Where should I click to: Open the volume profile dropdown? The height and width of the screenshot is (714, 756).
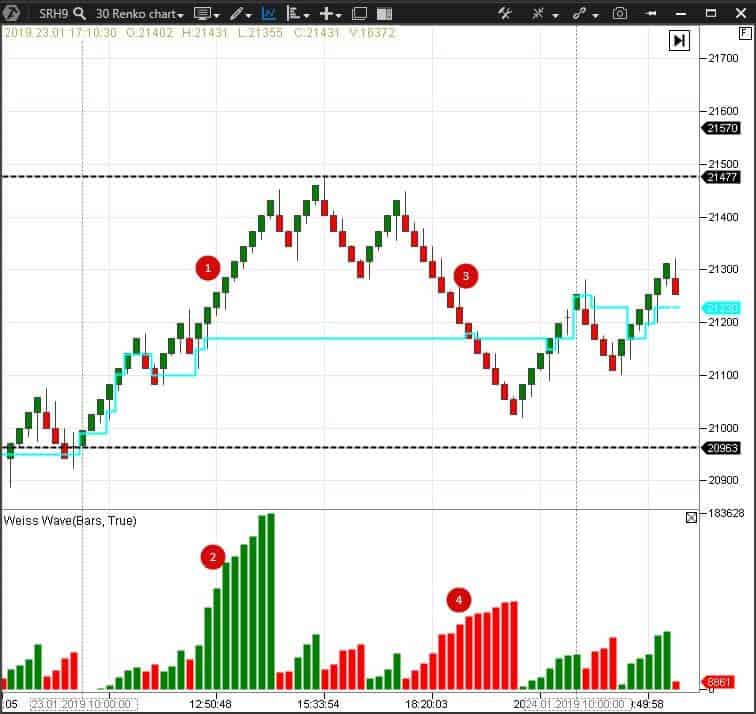pyautogui.click(x=297, y=14)
